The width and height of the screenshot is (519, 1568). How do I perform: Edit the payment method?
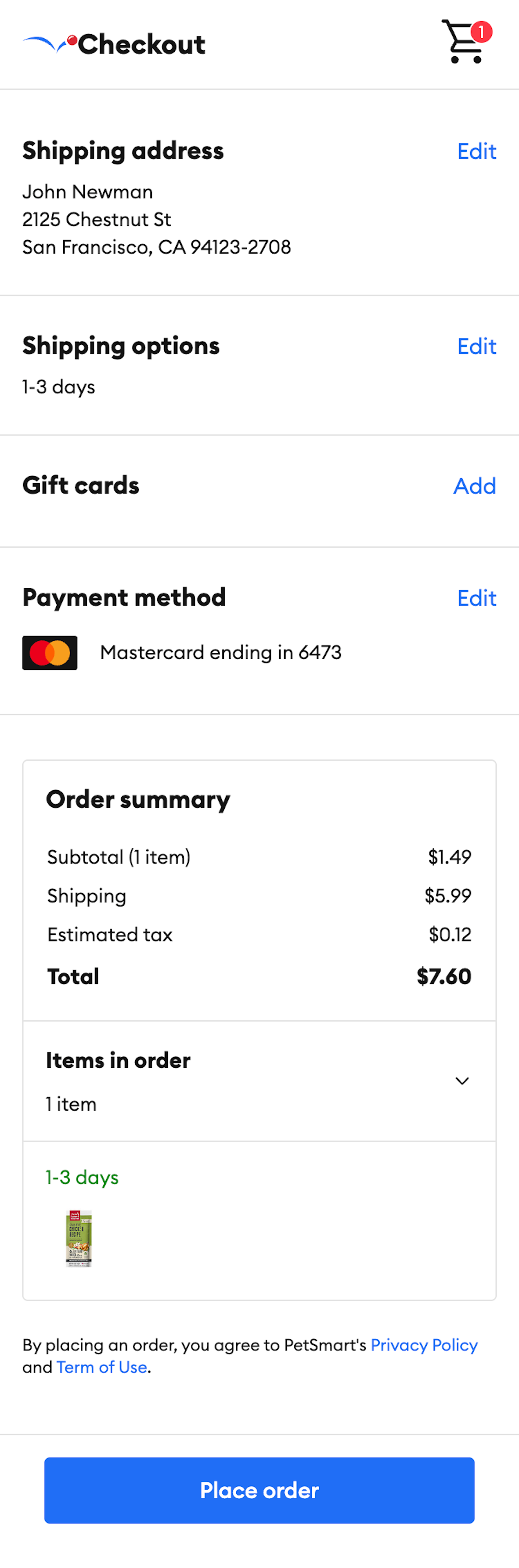tap(477, 598)
